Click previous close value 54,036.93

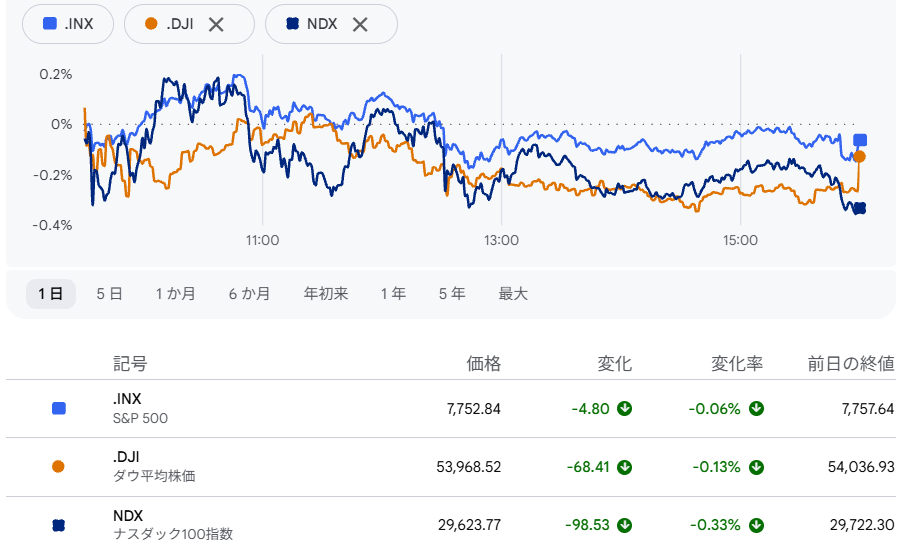point(862,467)
